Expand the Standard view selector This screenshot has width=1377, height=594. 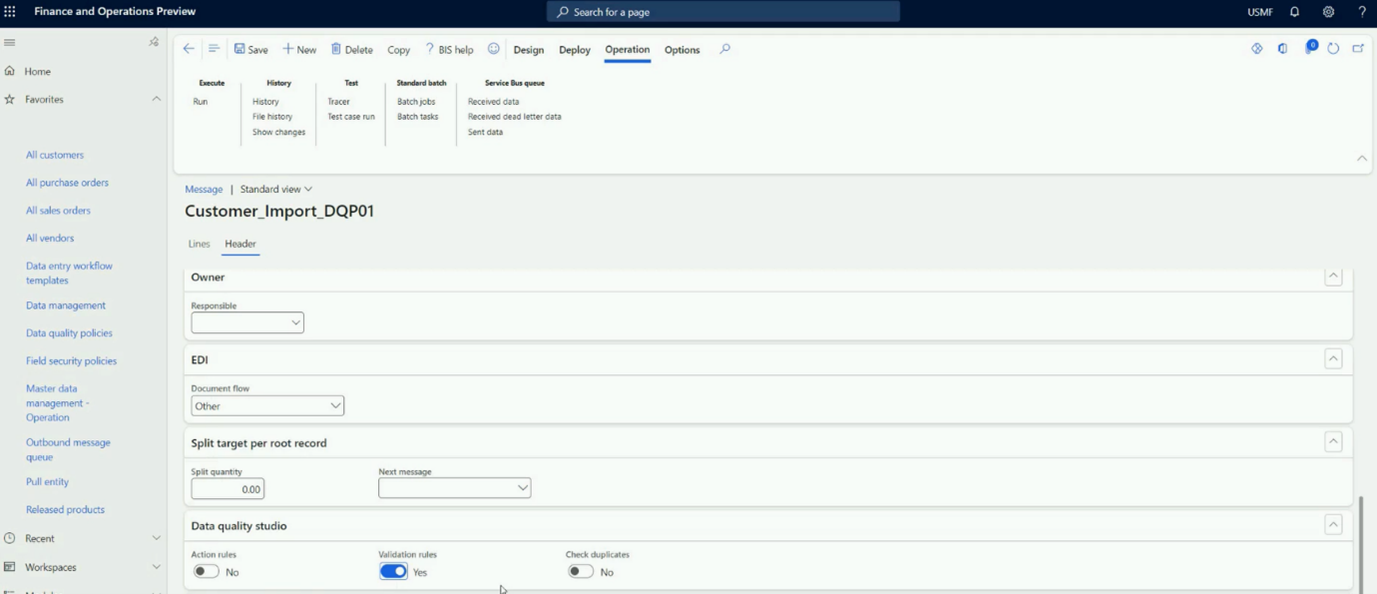276,189
